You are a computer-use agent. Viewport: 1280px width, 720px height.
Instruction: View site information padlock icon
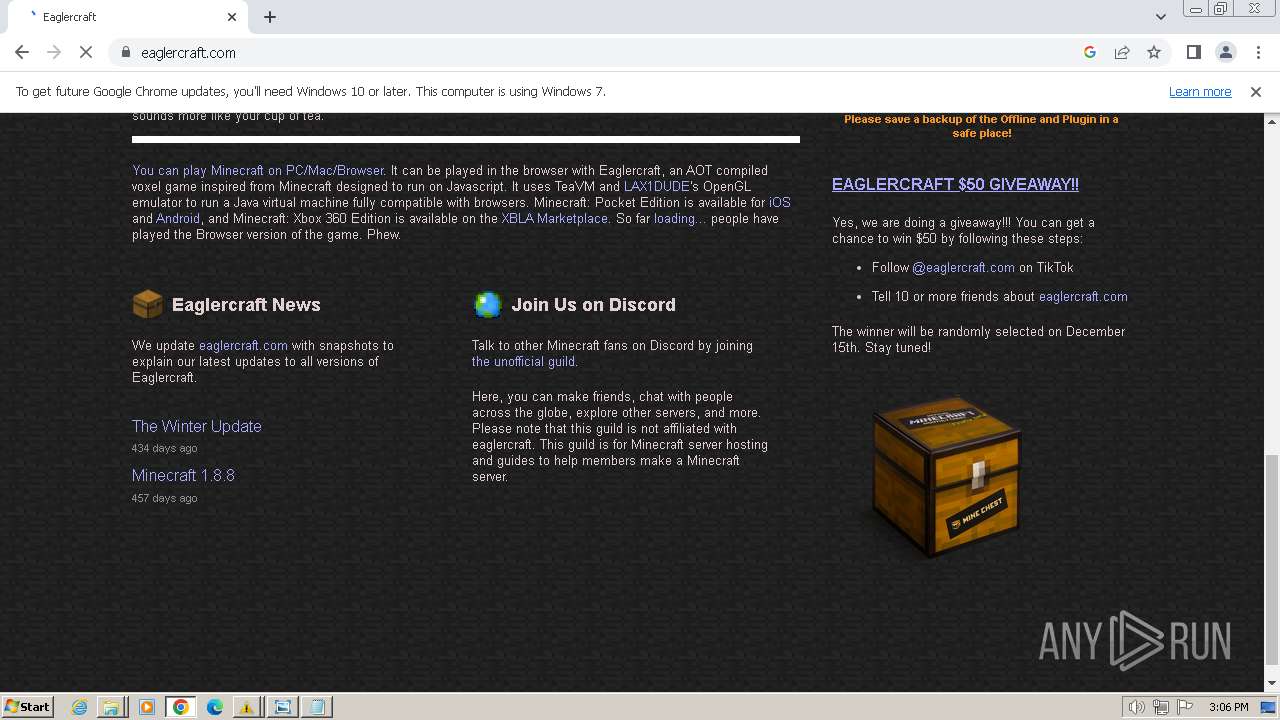coord(126,52)
